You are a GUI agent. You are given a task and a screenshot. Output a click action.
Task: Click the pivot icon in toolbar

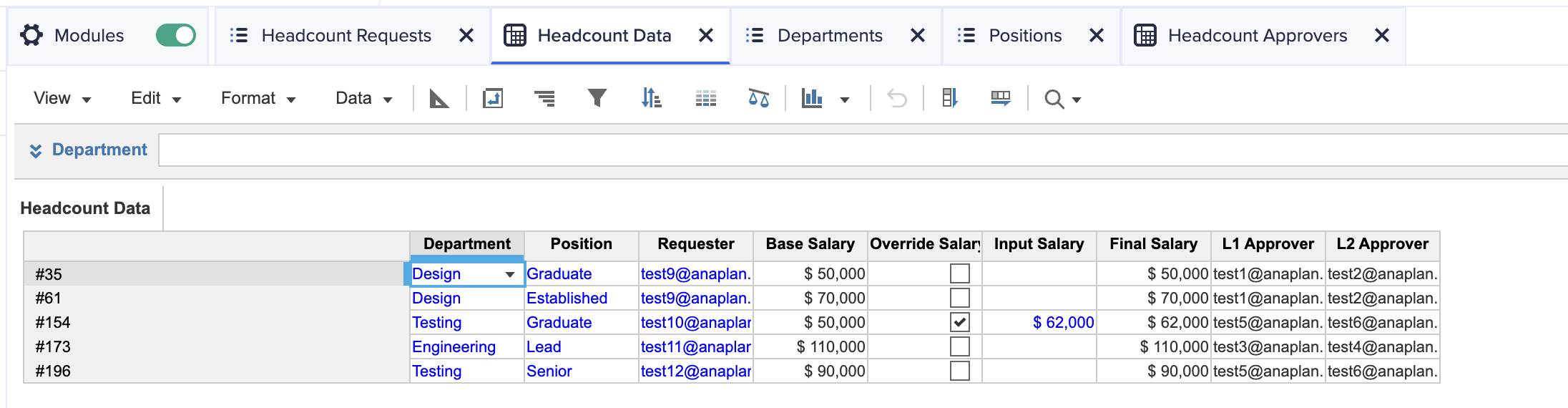493,98
